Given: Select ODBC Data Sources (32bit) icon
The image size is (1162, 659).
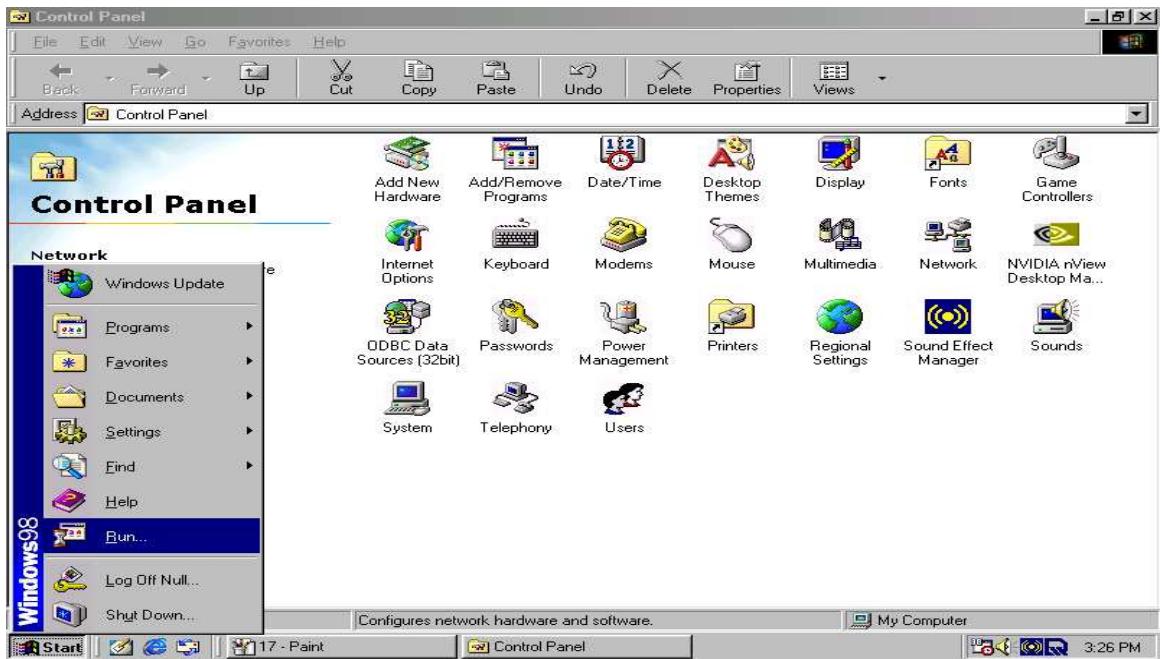Looking at the screenshot, I should click(407, 334).
